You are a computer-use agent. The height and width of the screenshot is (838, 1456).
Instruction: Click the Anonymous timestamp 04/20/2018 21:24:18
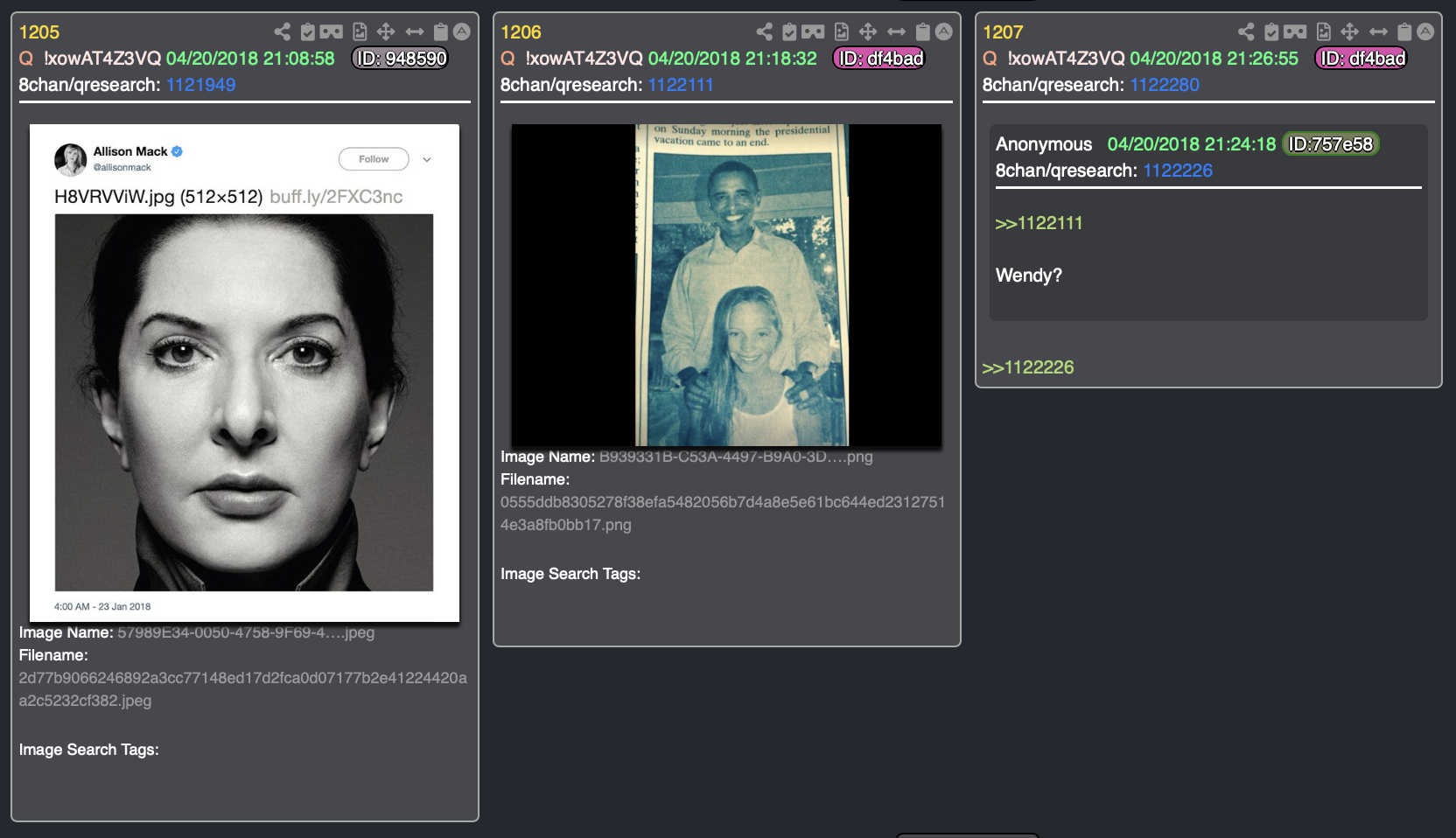[x=1192, y=144]
